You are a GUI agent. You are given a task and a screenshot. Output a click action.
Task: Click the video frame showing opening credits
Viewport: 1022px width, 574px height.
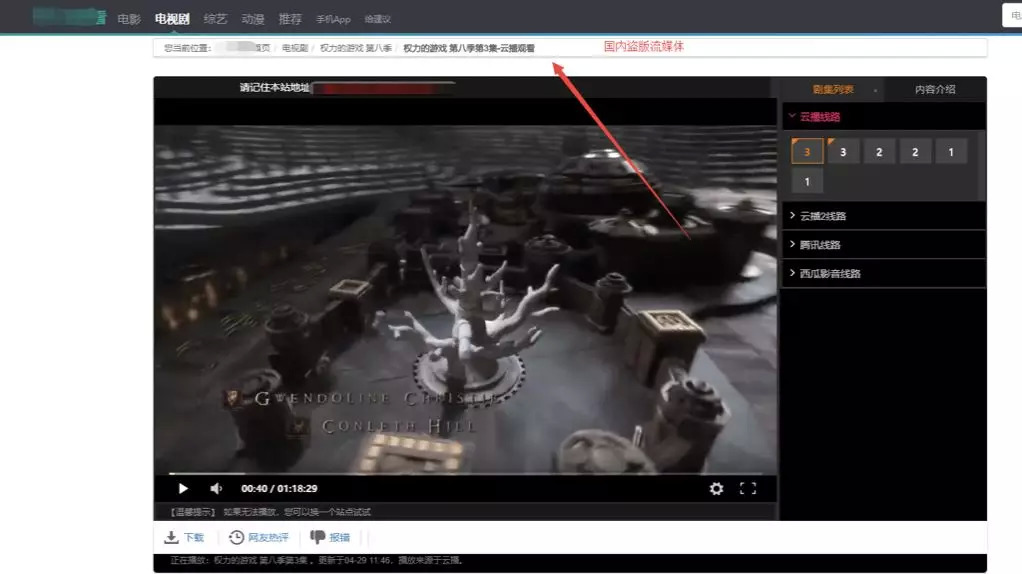(465, 298)
